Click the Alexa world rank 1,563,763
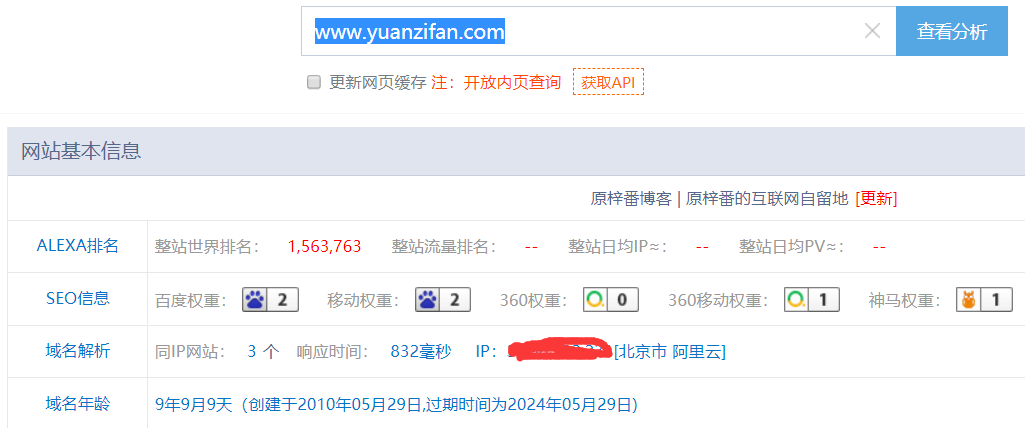This screenshot has width=1025, height=428. (324, 247)
